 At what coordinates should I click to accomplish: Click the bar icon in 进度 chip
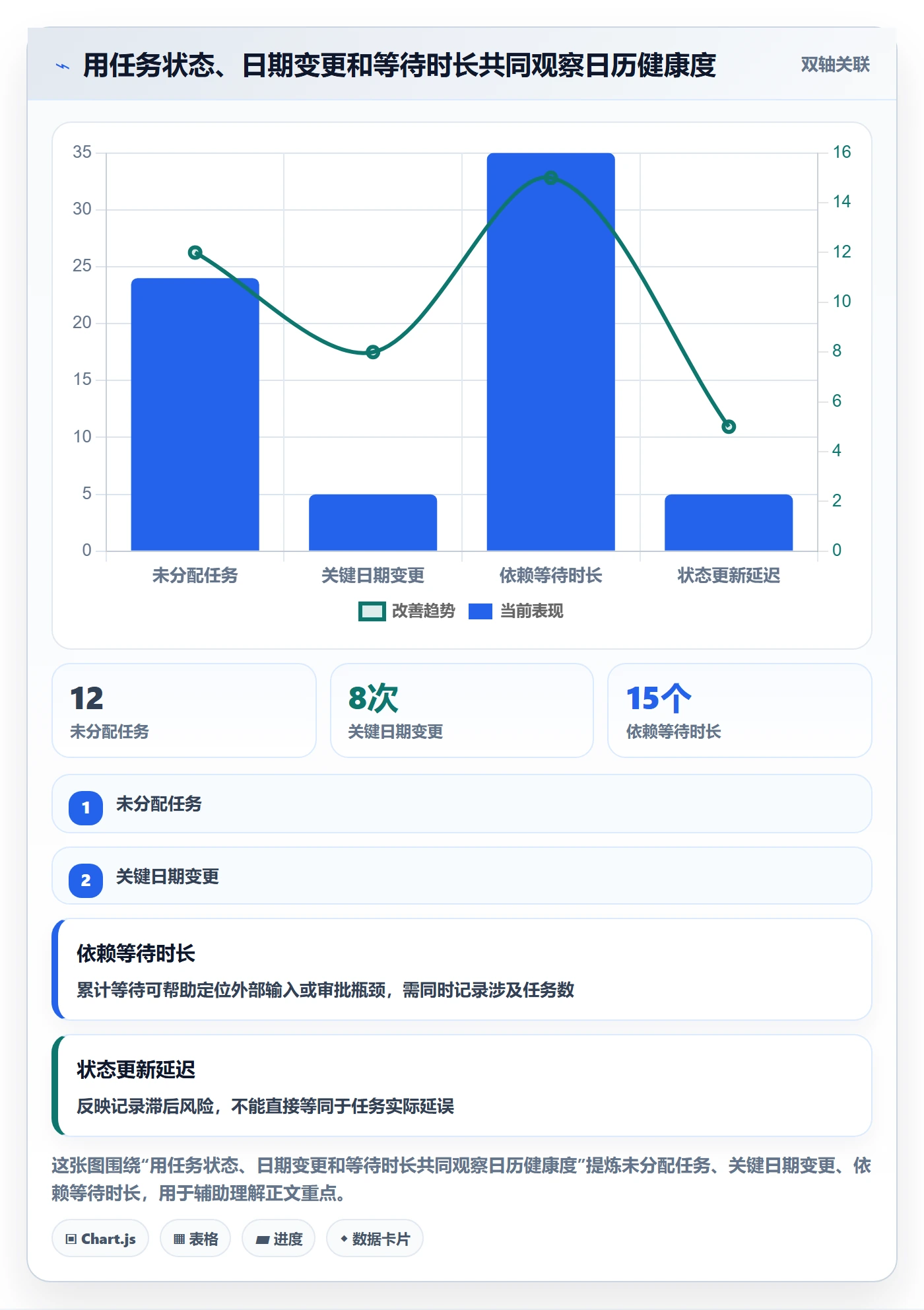click(263, 1240)
